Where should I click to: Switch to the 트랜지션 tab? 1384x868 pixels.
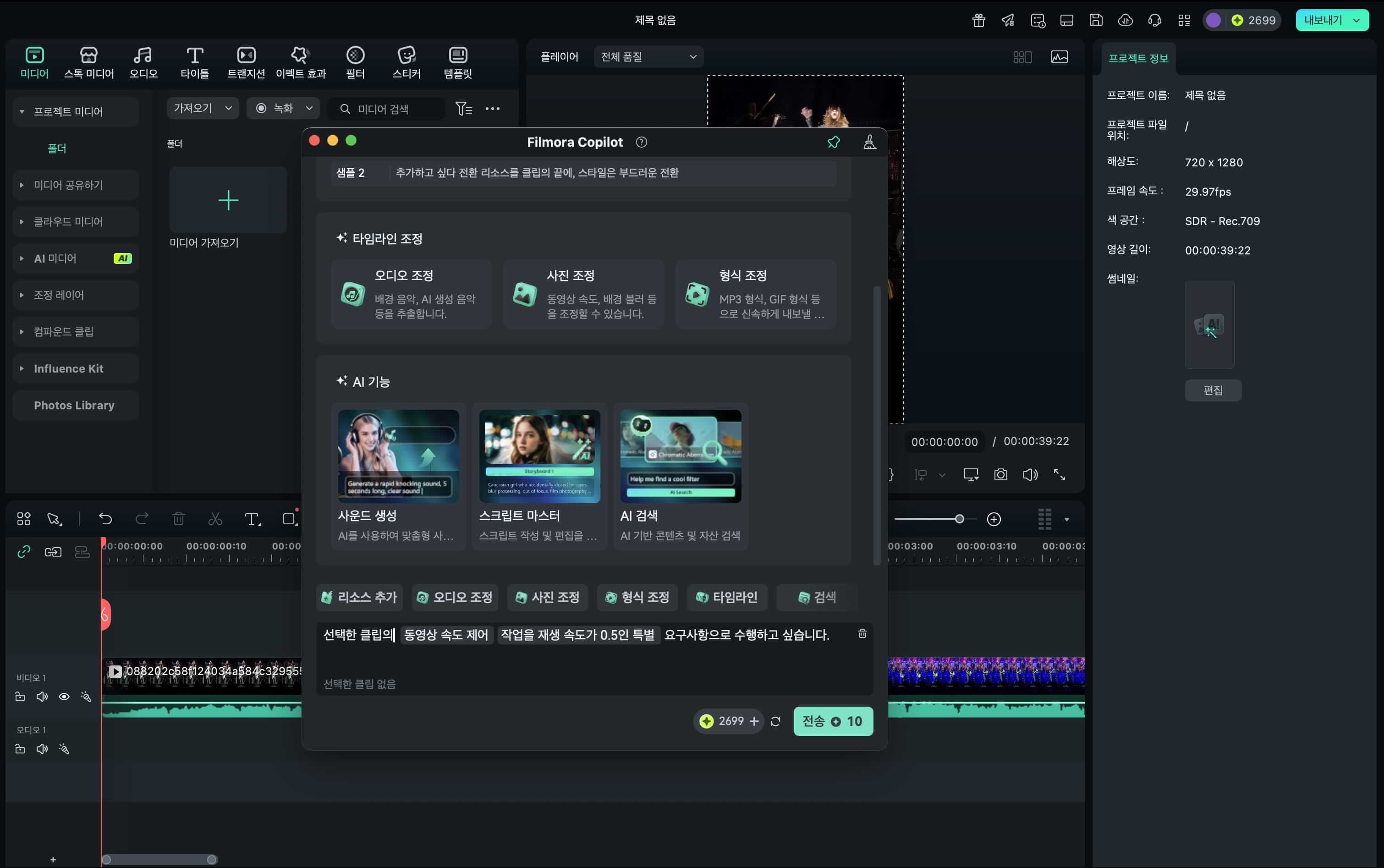point(246,63)
